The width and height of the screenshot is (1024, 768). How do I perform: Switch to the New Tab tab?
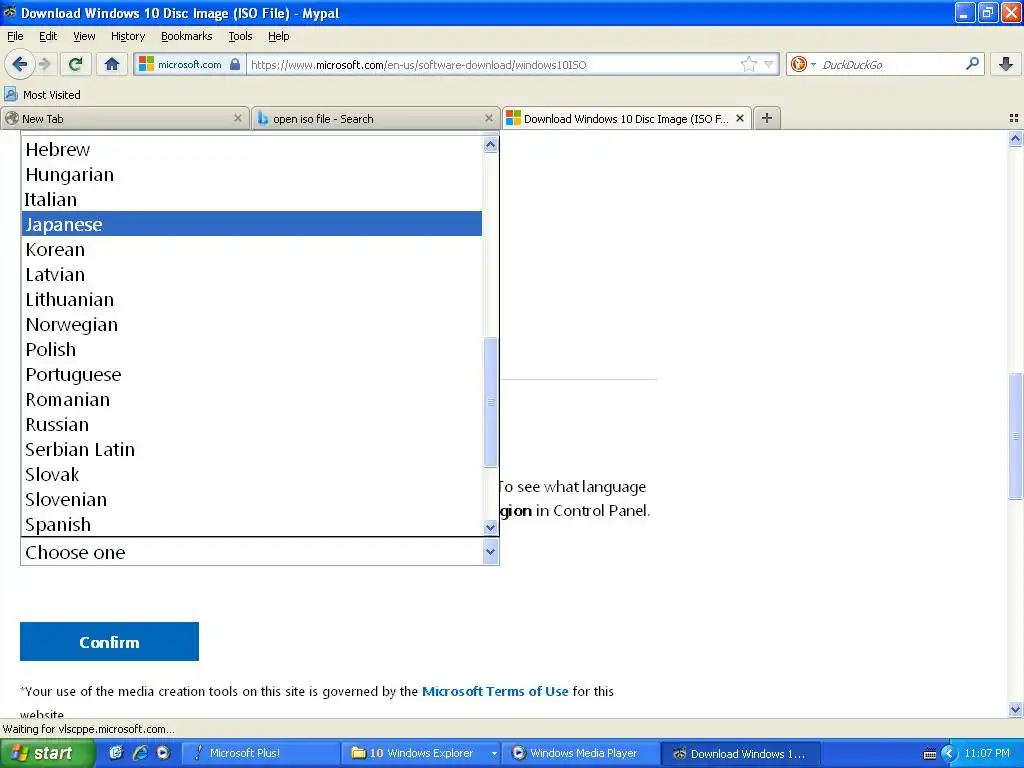pos(124,118)
